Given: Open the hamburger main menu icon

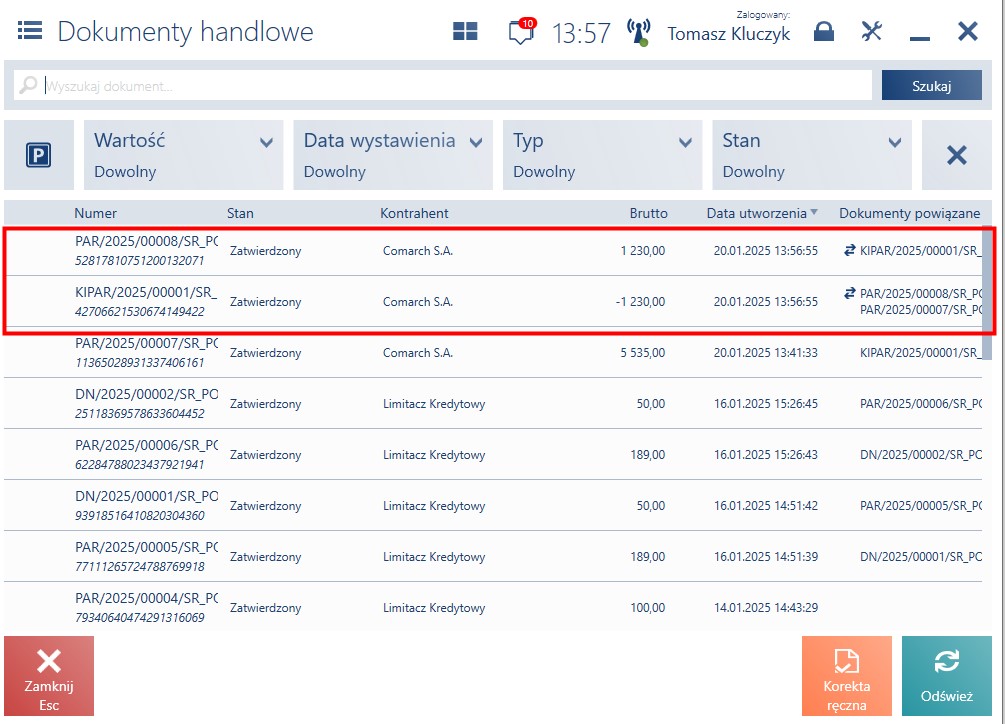Looking at the screenshot, I should coord(29,31).
